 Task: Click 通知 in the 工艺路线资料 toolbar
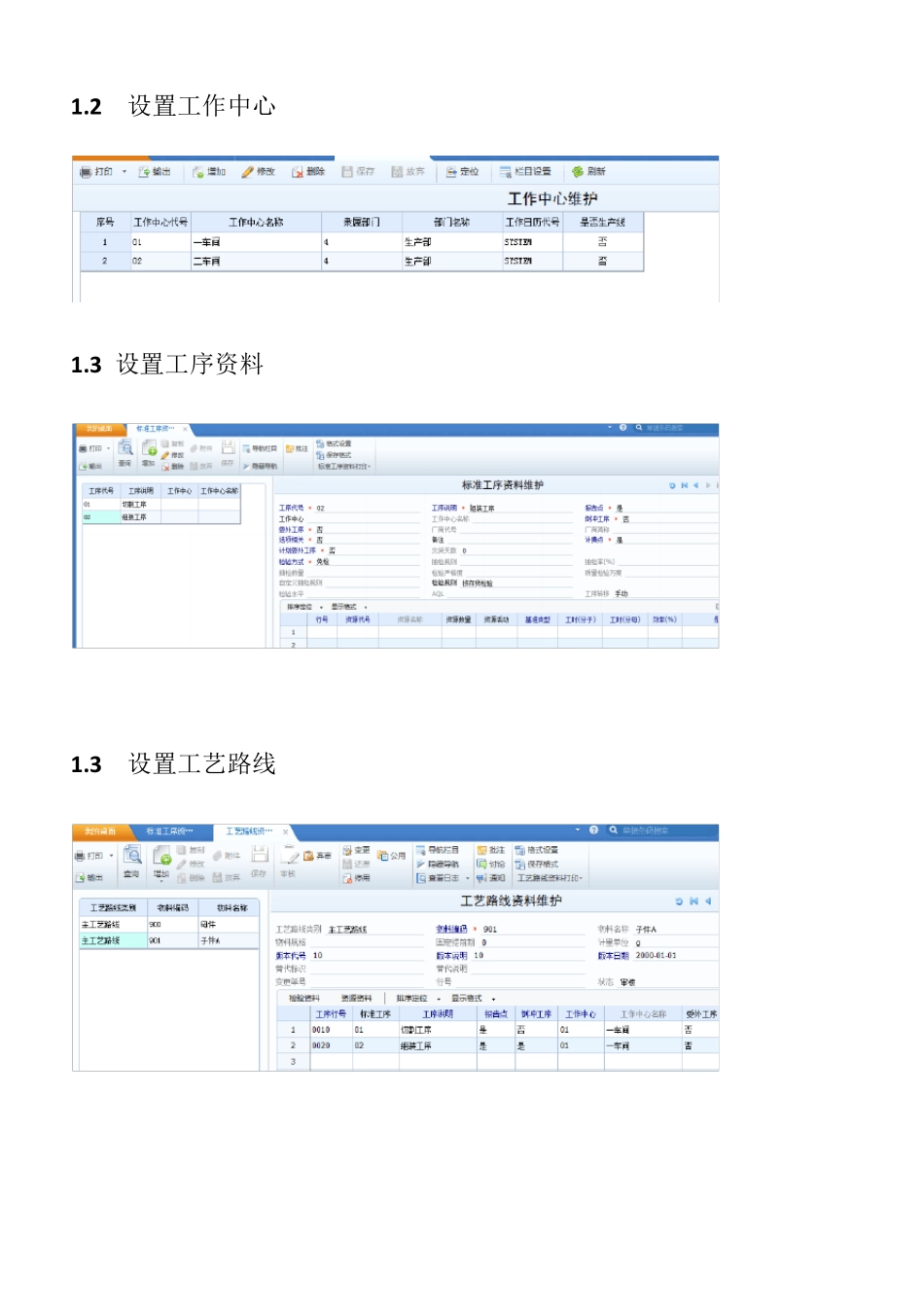[490, 877]
